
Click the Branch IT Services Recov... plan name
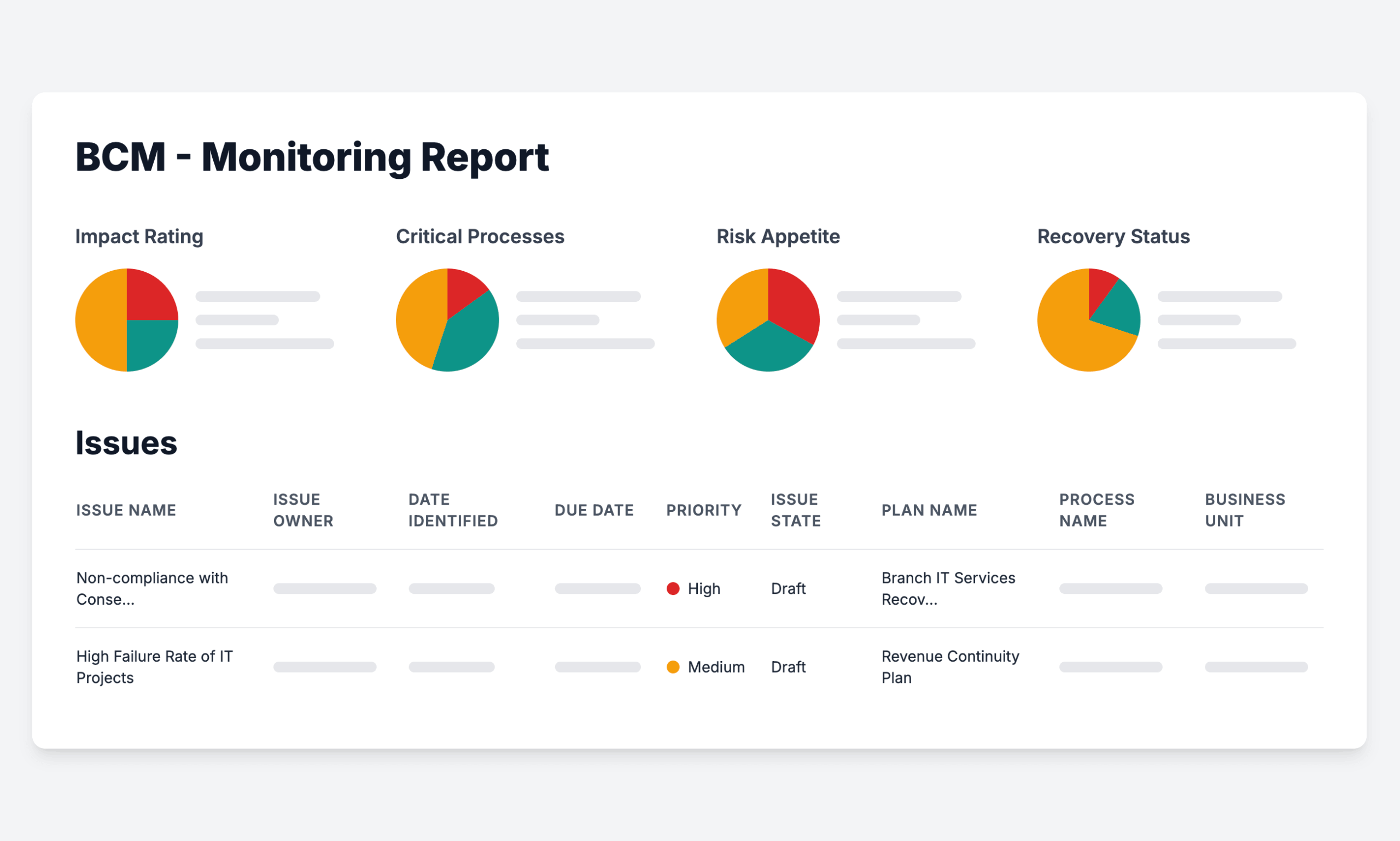(948, 588)
